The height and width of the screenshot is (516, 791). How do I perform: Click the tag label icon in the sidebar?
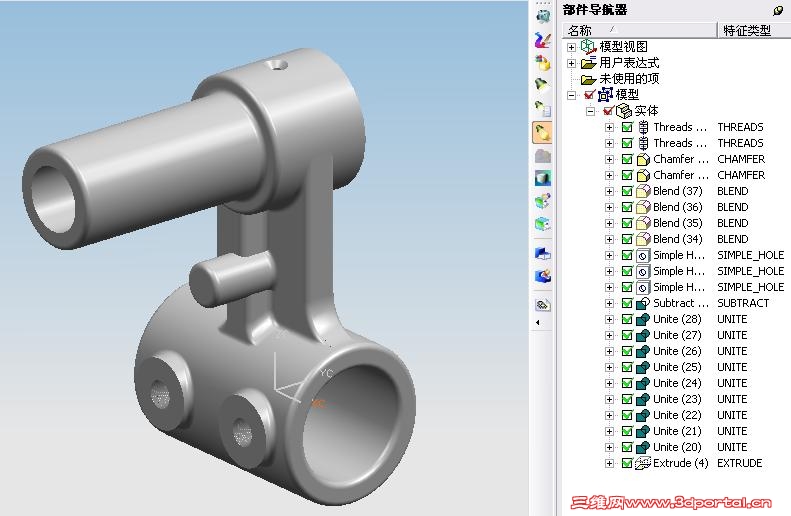tap(543, 305)
